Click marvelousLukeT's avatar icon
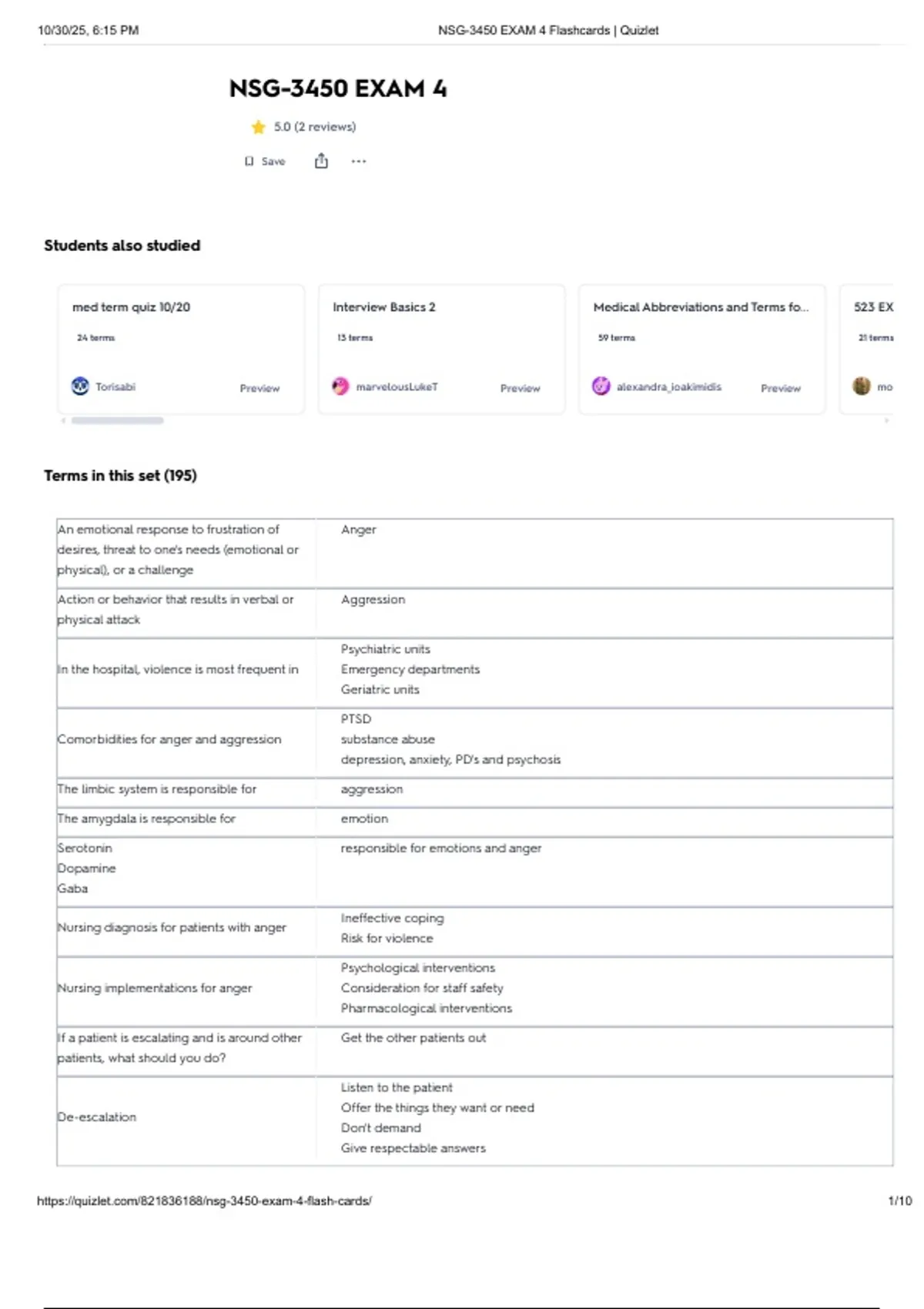 [340, 386]
